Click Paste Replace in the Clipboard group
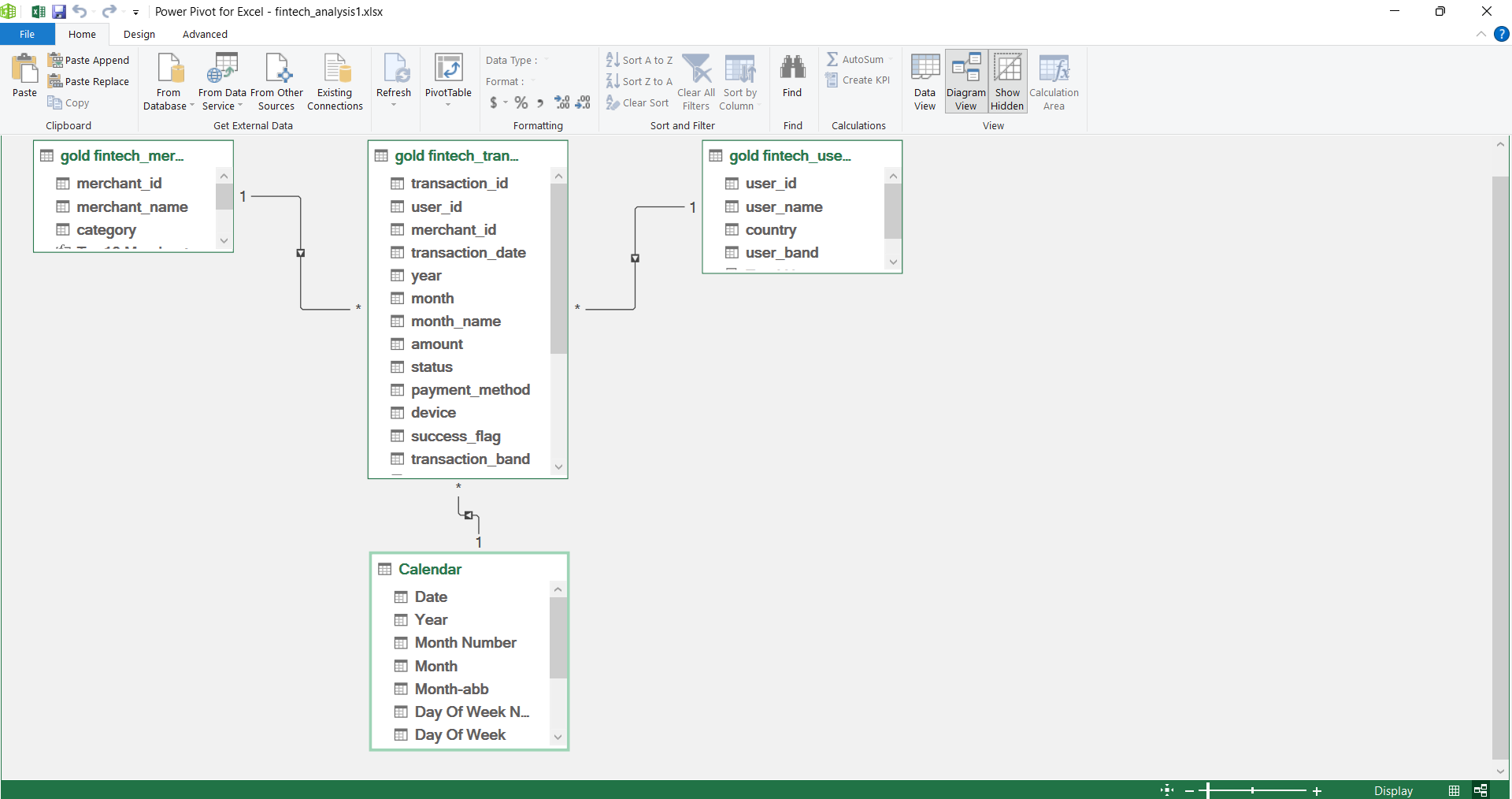Screen dimensions: 1512x799 pos(88,81)
